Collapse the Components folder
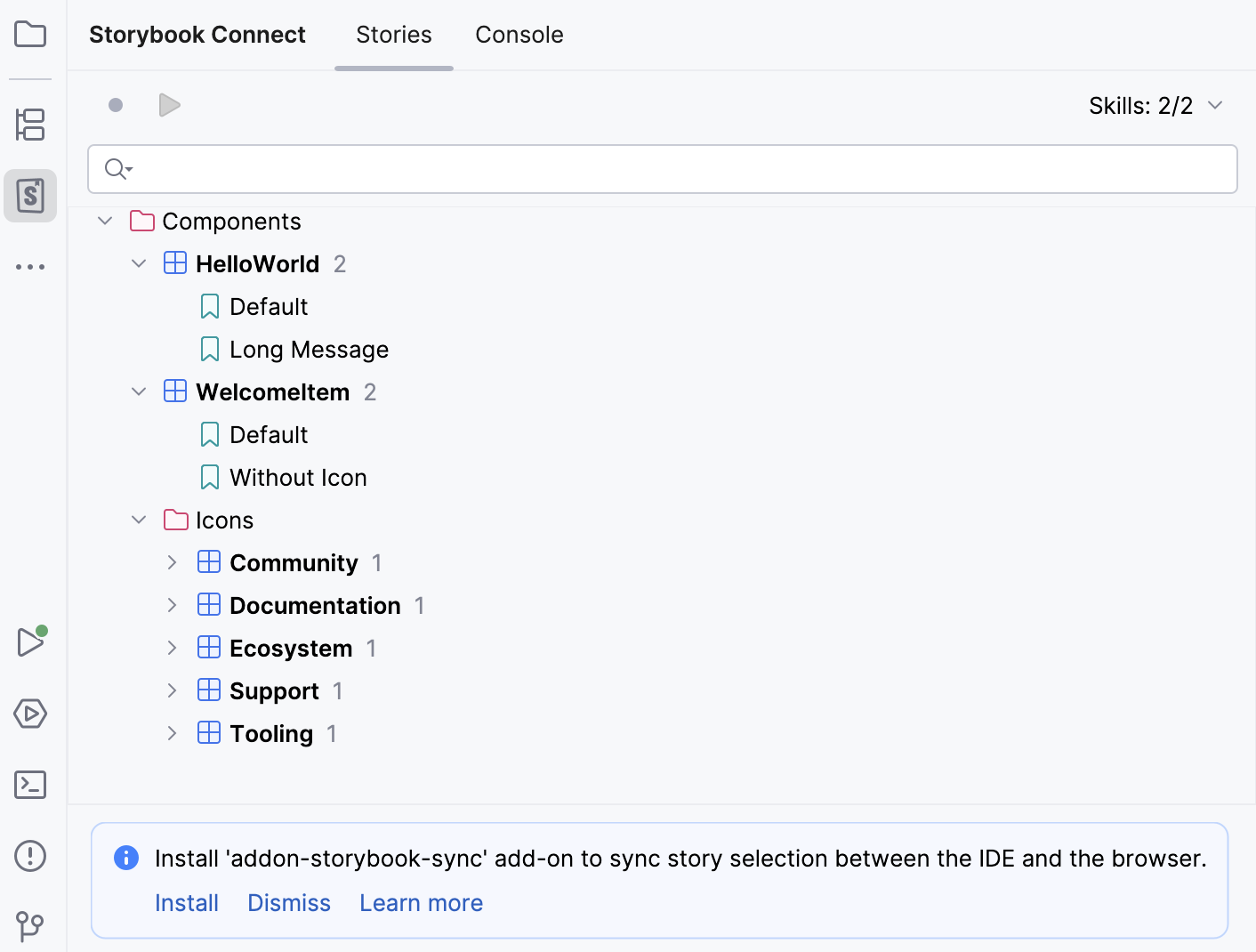Screen dimensions: 1256x952 coord(105,221)
